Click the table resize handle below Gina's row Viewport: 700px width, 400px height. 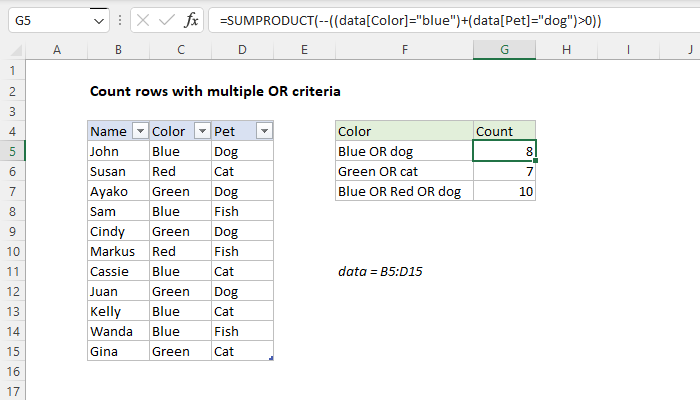tap(271, 359)
